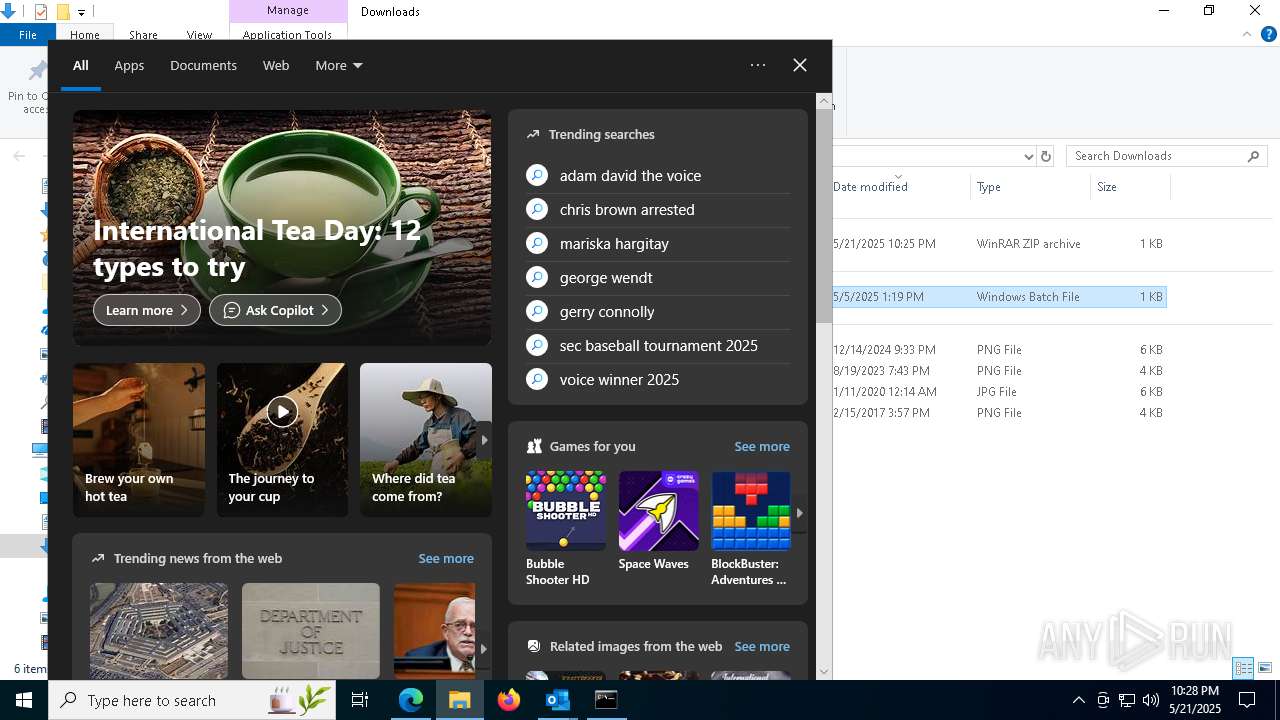The image size is (1280, 720).
Task: Select the WinRAR ZIP archive row
Action: (998, 244)
